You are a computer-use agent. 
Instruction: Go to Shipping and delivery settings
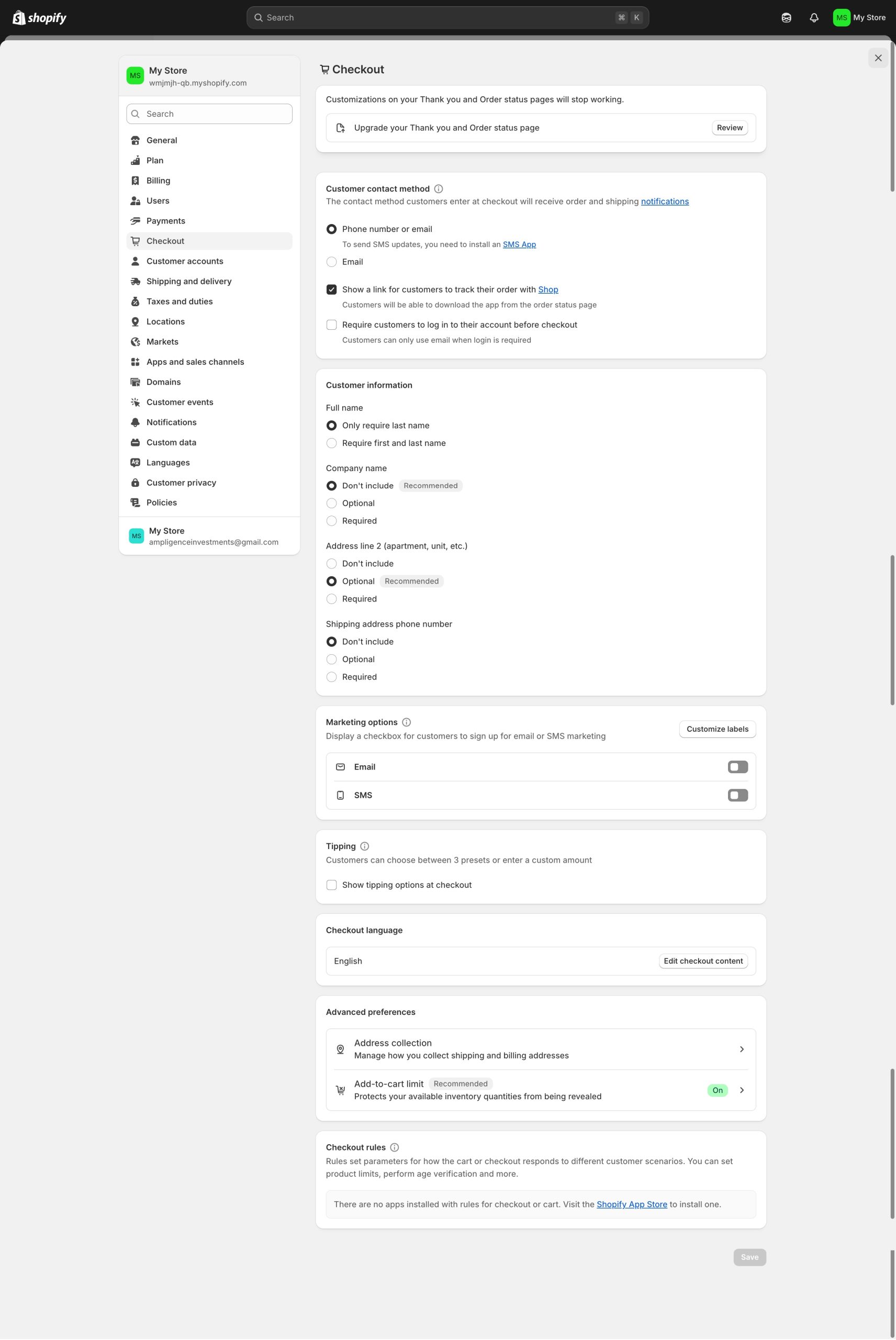coord(188,281)
